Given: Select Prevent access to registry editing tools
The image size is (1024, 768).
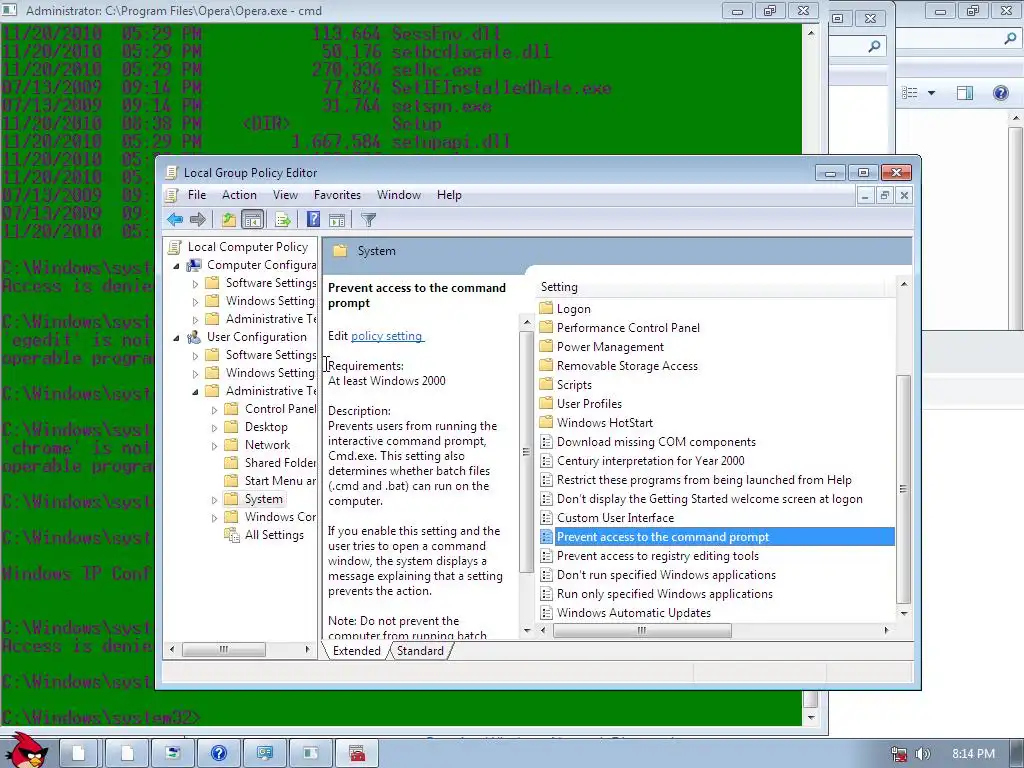Looking at the screenshot, I should 658,556.
